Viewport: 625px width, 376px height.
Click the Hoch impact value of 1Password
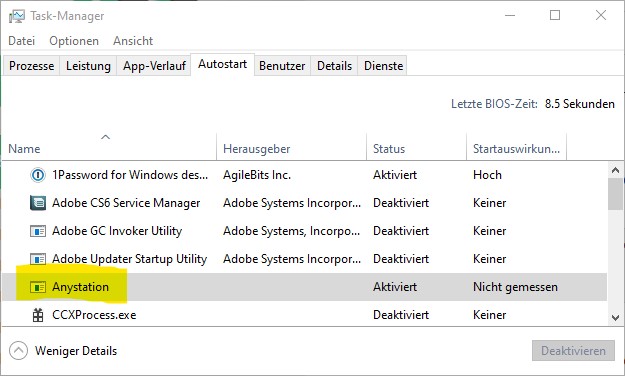tap(487, 175)
